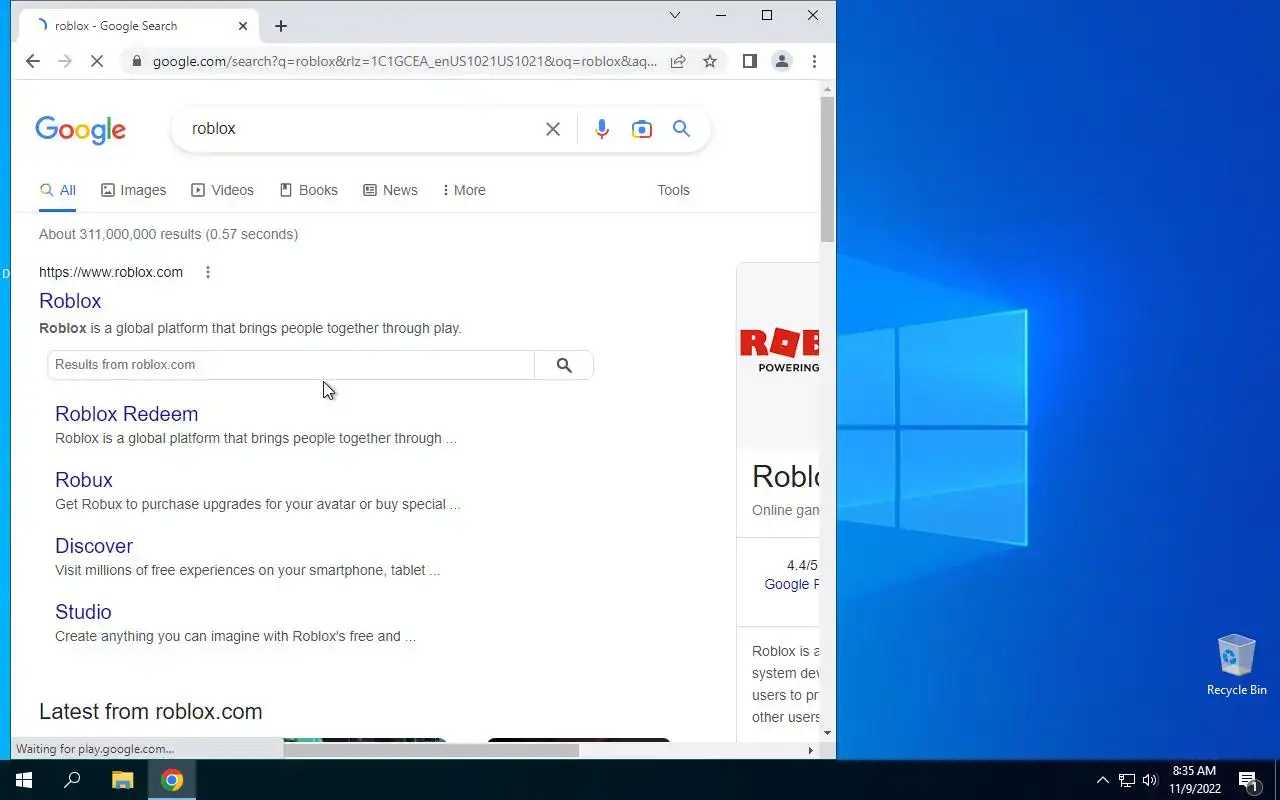1280x800 pixels.
Task: Open the volume control tray icon
Action: 1150,780
